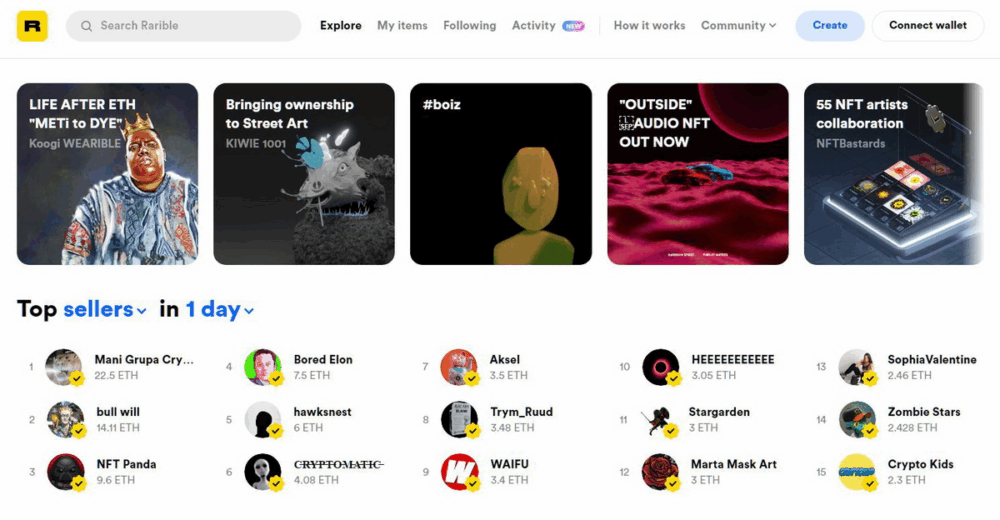Open the #boiz featured card
This screenshot has width=1000, height=520.
click(501, 174)
